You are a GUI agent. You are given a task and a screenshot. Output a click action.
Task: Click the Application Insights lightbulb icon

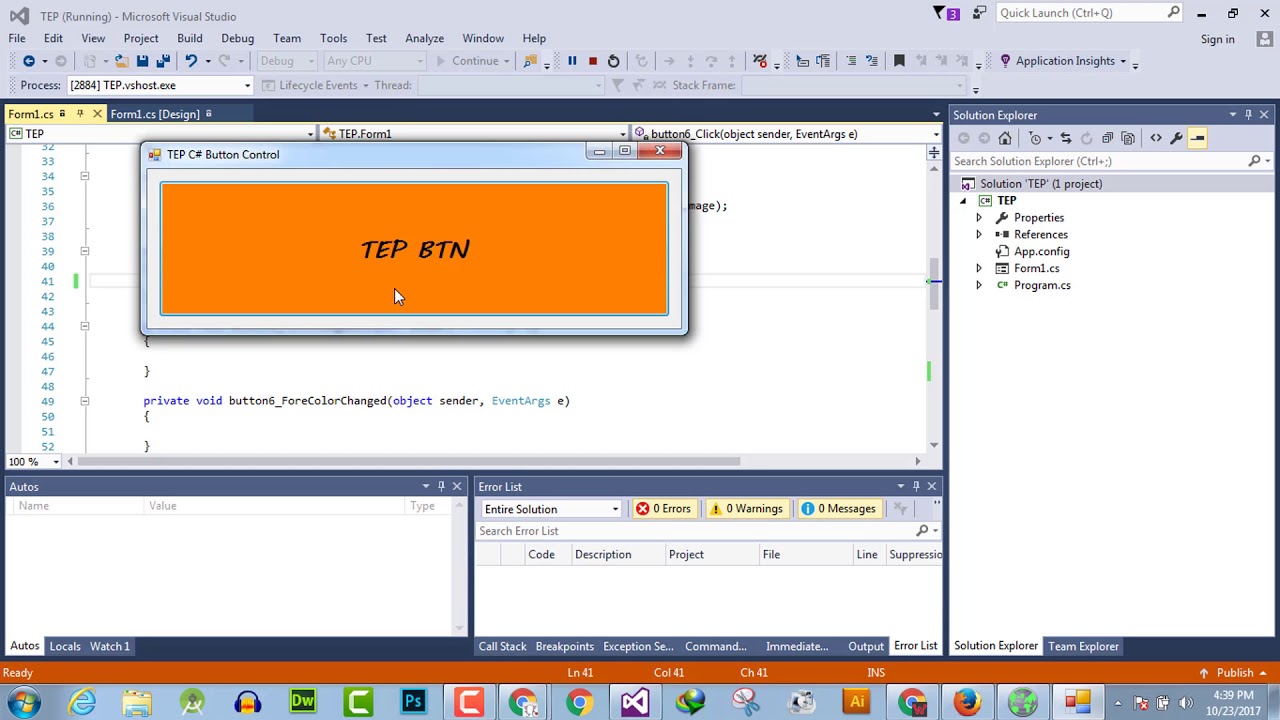(x=1005, y=61)
